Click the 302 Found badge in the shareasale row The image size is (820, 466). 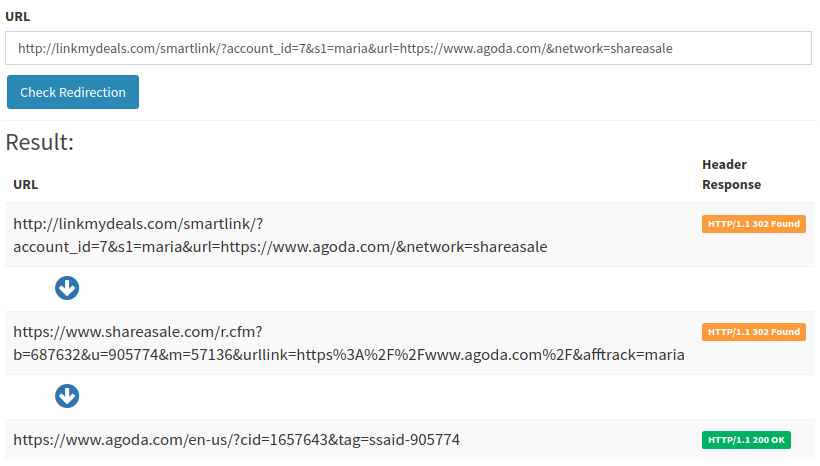coord(754,332)
